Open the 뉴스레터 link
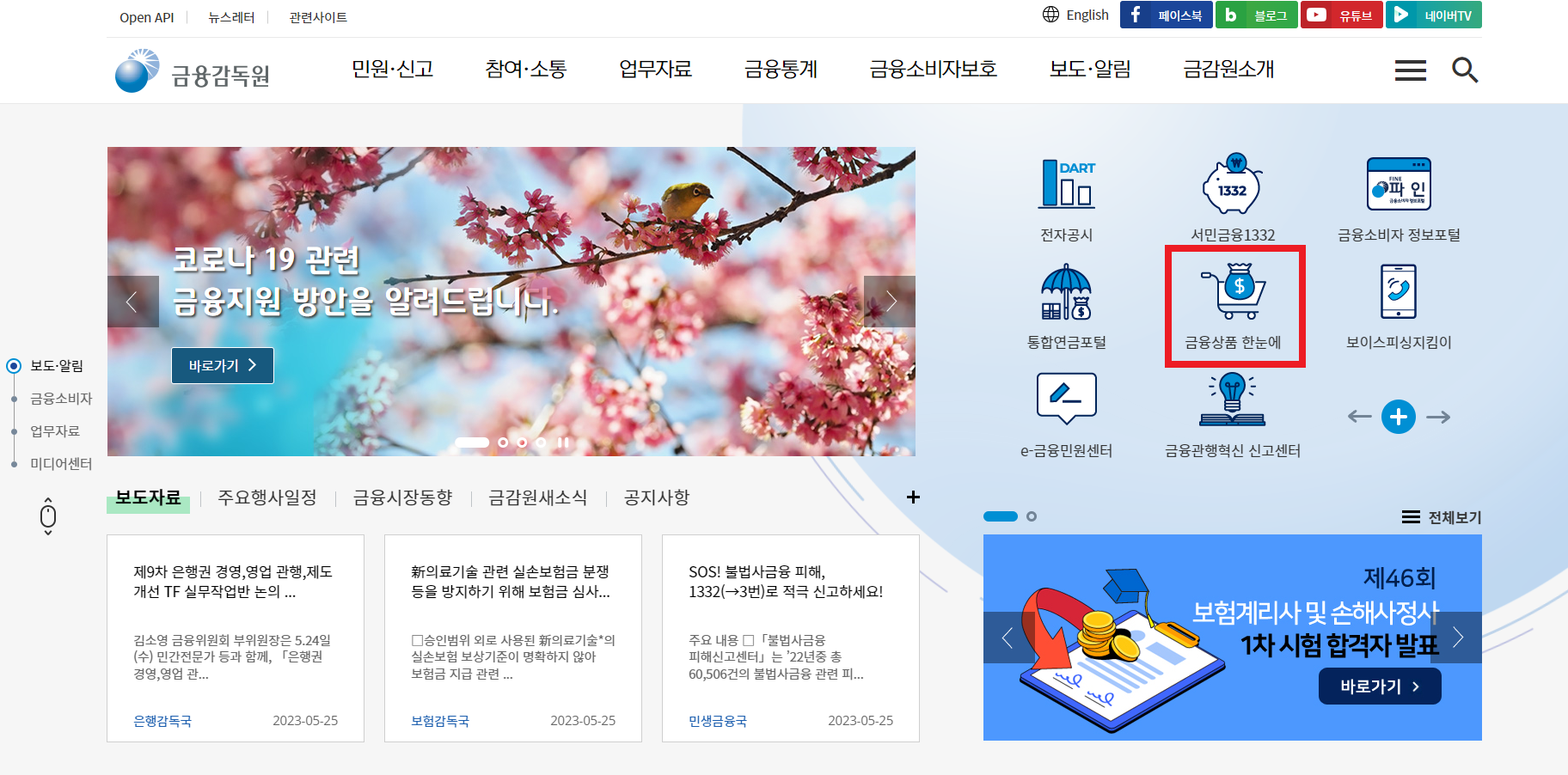 [231, 17]
